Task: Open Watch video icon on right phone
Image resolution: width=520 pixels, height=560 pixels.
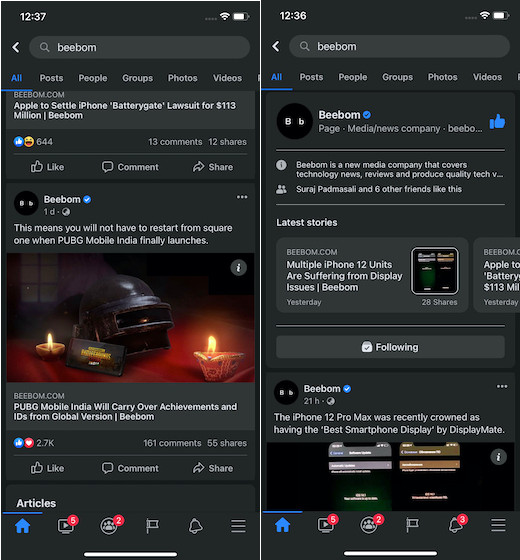Action: point(327,524)
